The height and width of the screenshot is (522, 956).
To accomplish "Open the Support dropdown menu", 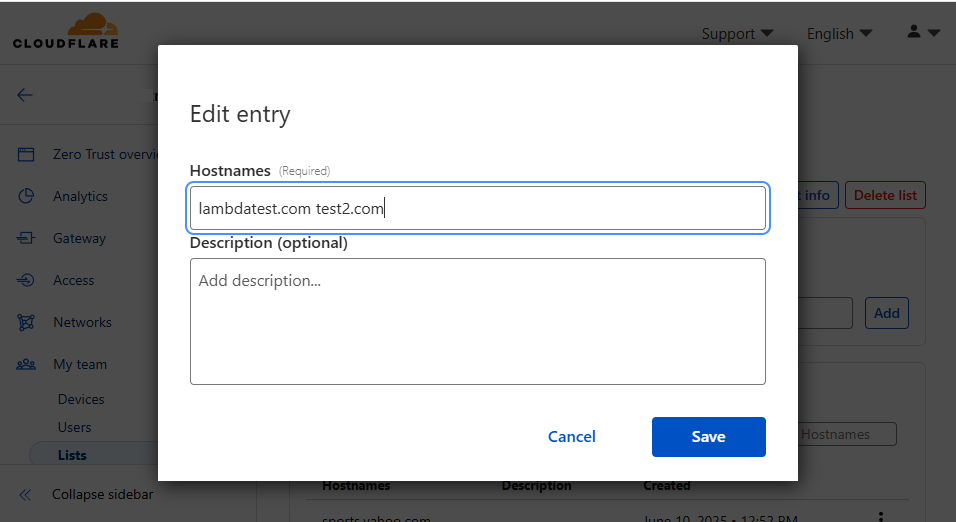I will (x=737, y=33).
